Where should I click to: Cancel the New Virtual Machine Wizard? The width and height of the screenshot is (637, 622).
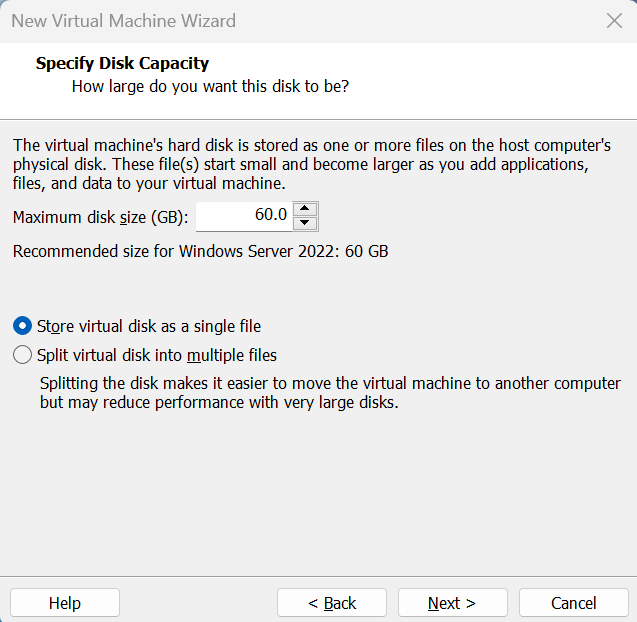tap(573, 603)
